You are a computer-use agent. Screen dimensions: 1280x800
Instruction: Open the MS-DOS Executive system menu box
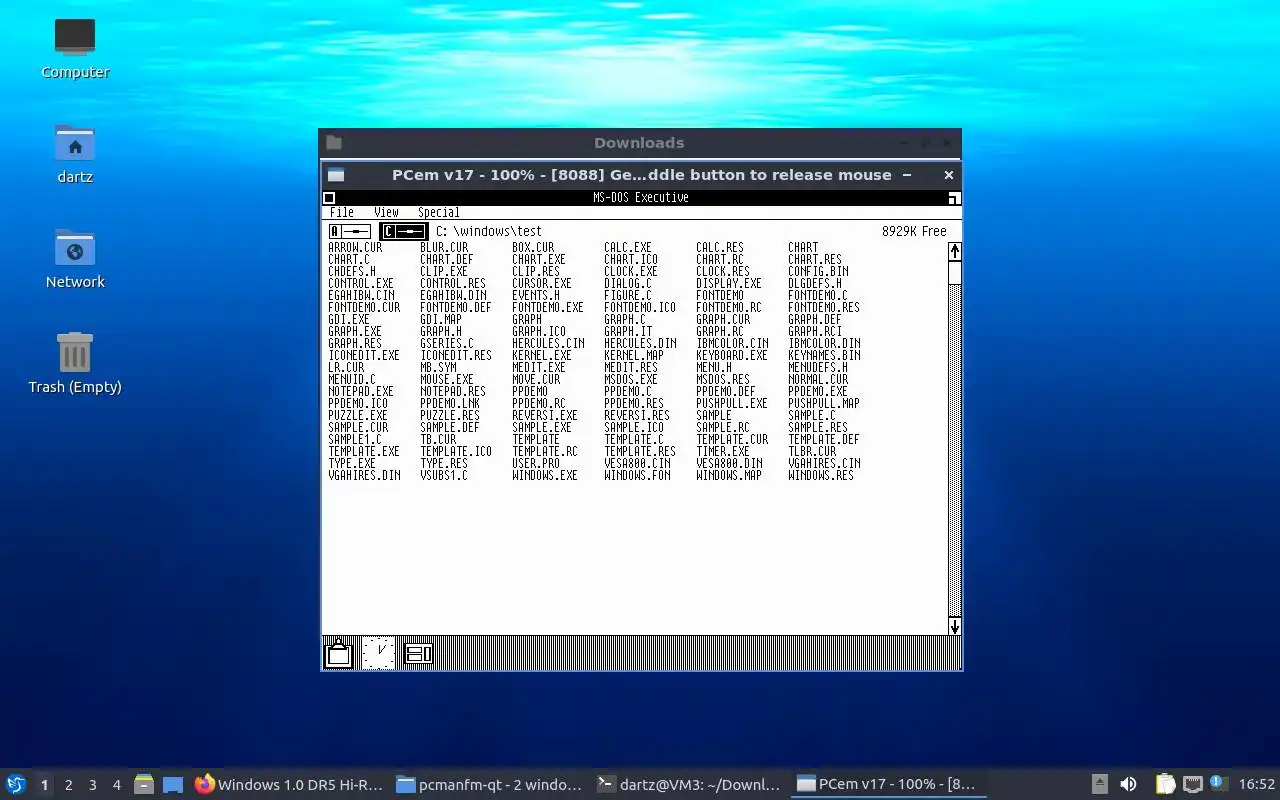tap(329, 198)
